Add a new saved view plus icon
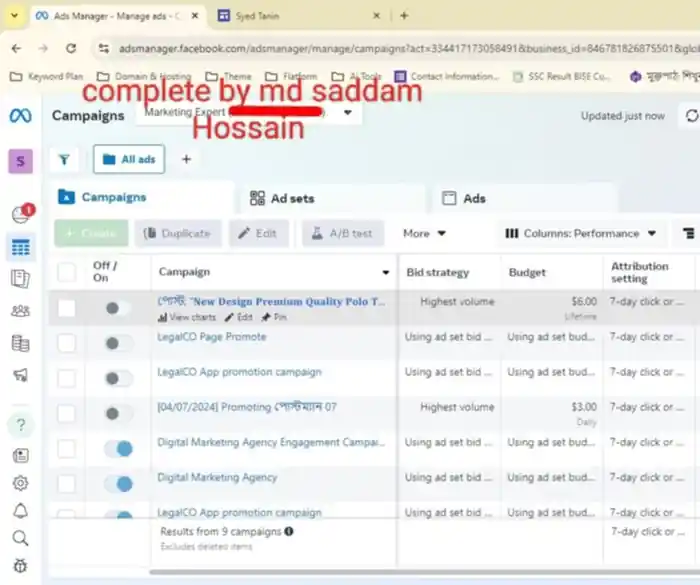 pos(187,159)
